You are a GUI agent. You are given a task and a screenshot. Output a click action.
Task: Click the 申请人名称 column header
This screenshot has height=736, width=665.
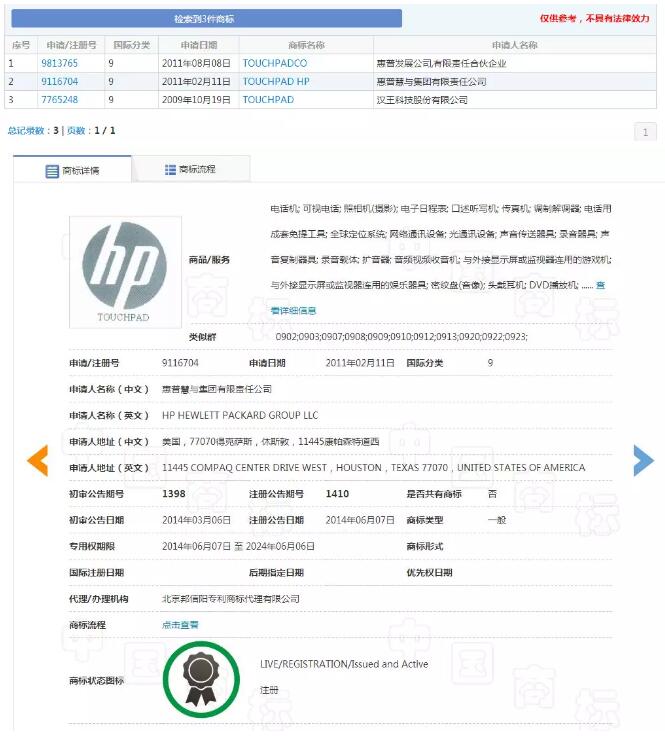(515, 45)
